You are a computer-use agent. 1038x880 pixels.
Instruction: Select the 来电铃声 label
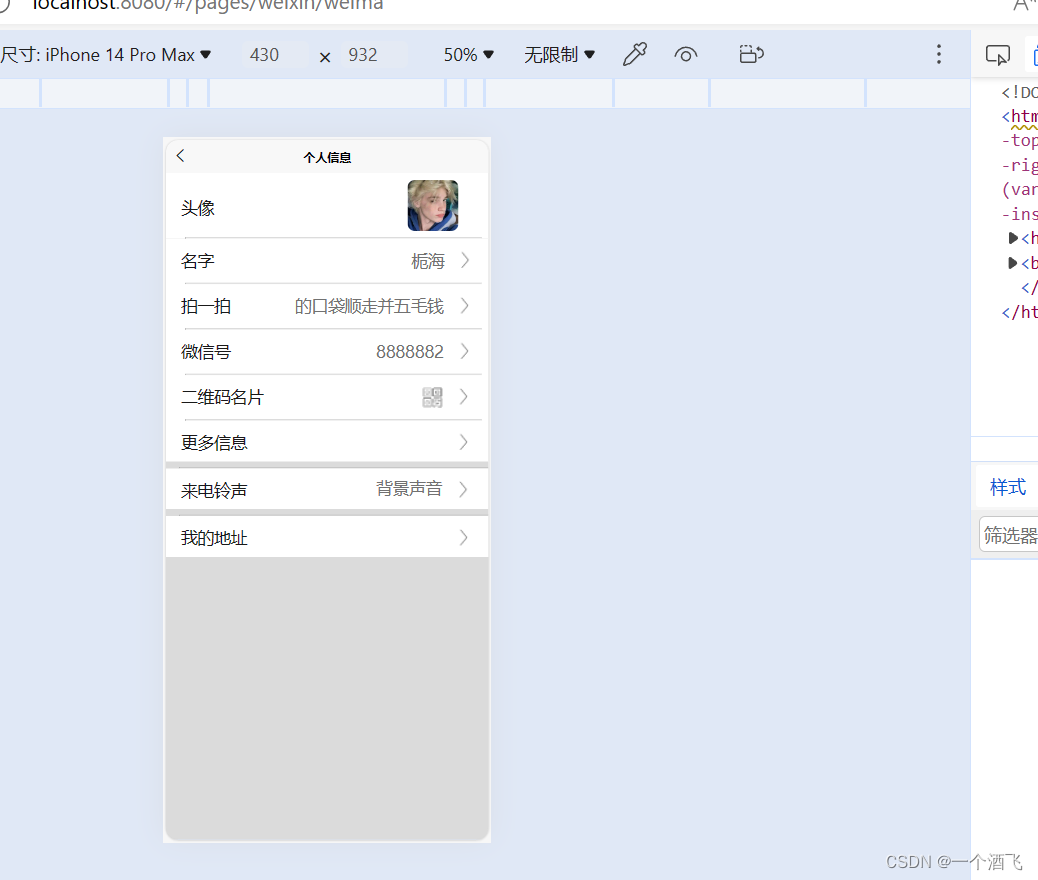click(214, 491)
